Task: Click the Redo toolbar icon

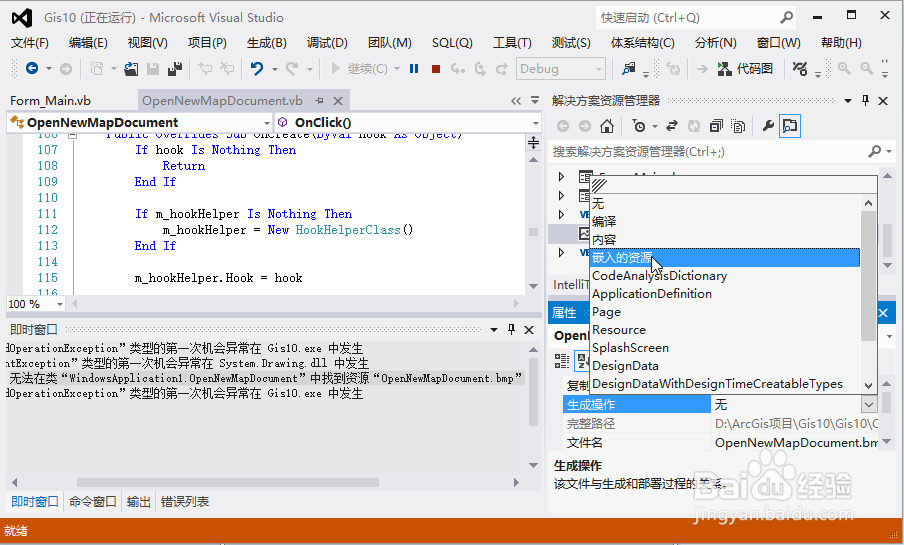Action: point(292,69)
